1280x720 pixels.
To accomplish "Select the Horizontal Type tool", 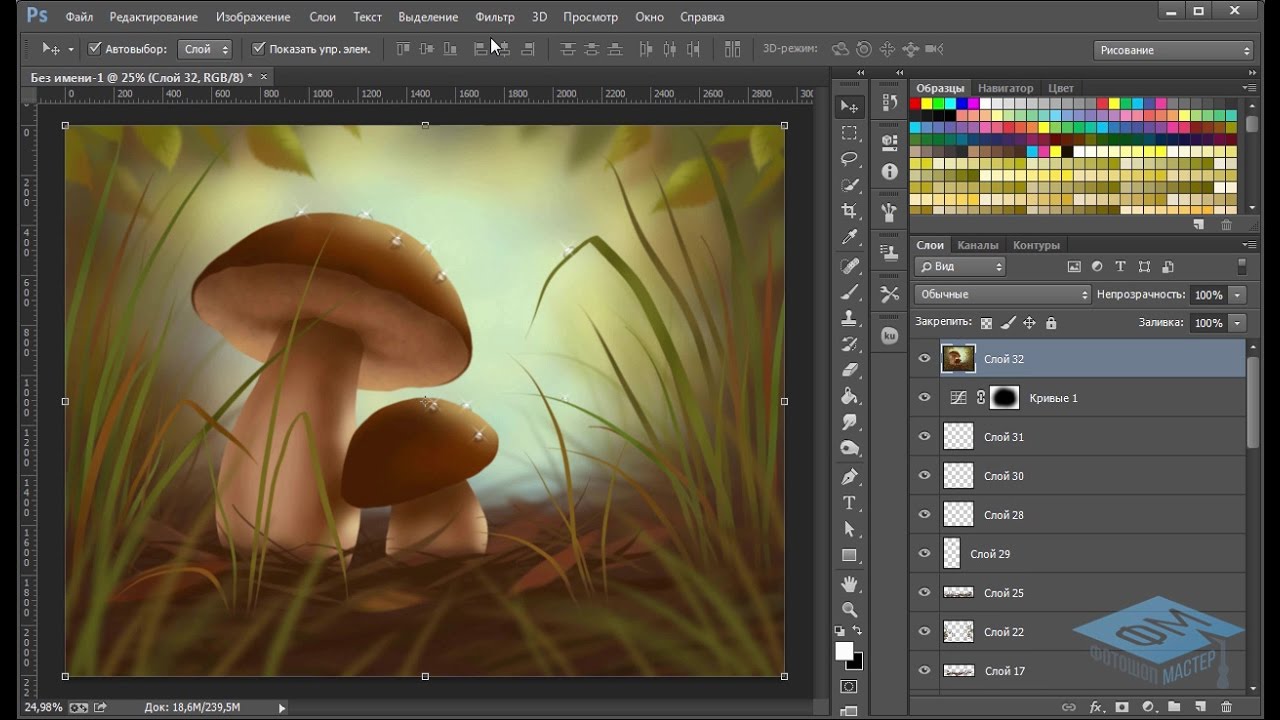I will pyautogui.click(x=849, y=503).
